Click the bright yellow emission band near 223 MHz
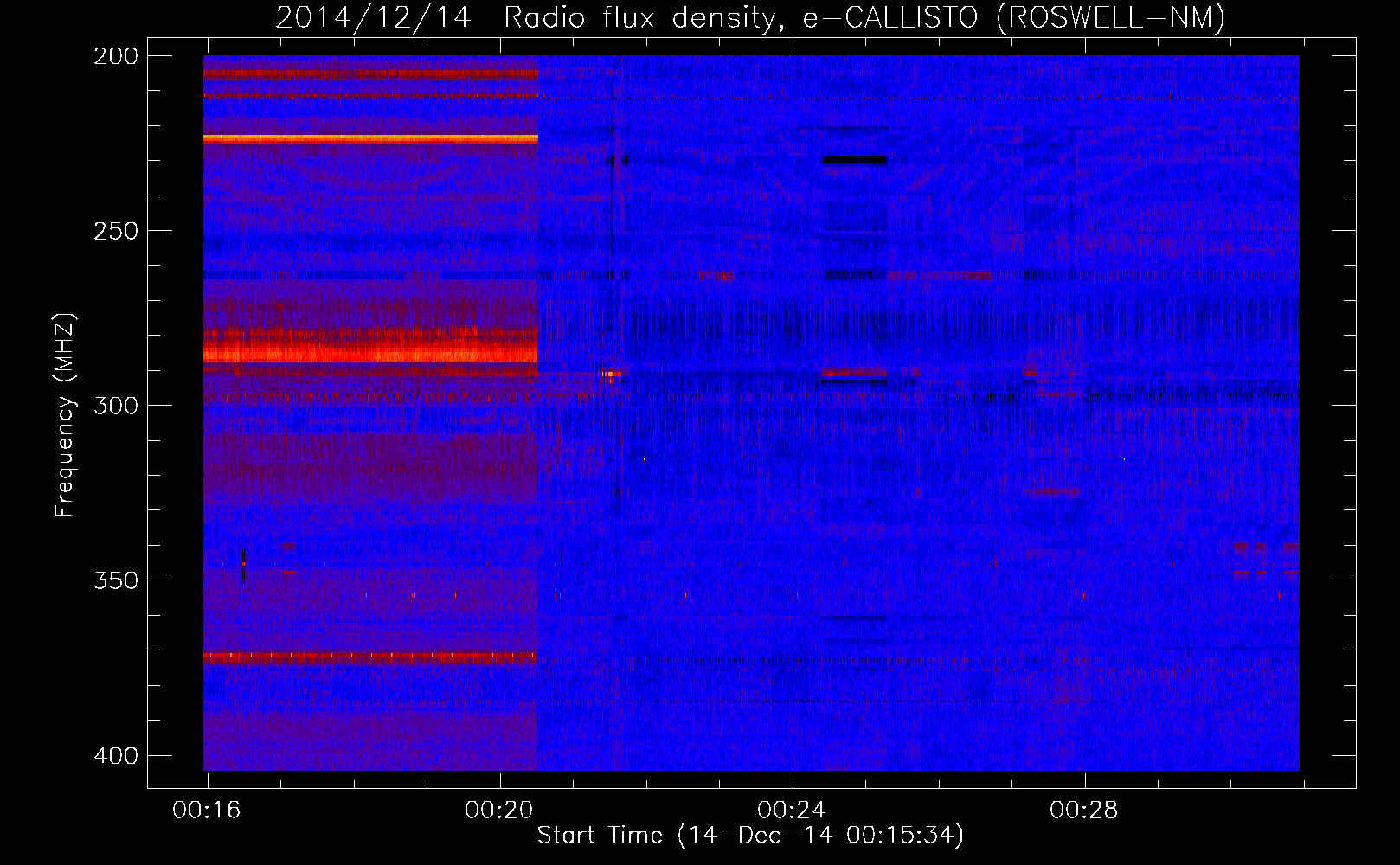Screen dimensions: 1400x865 [370, 138]
